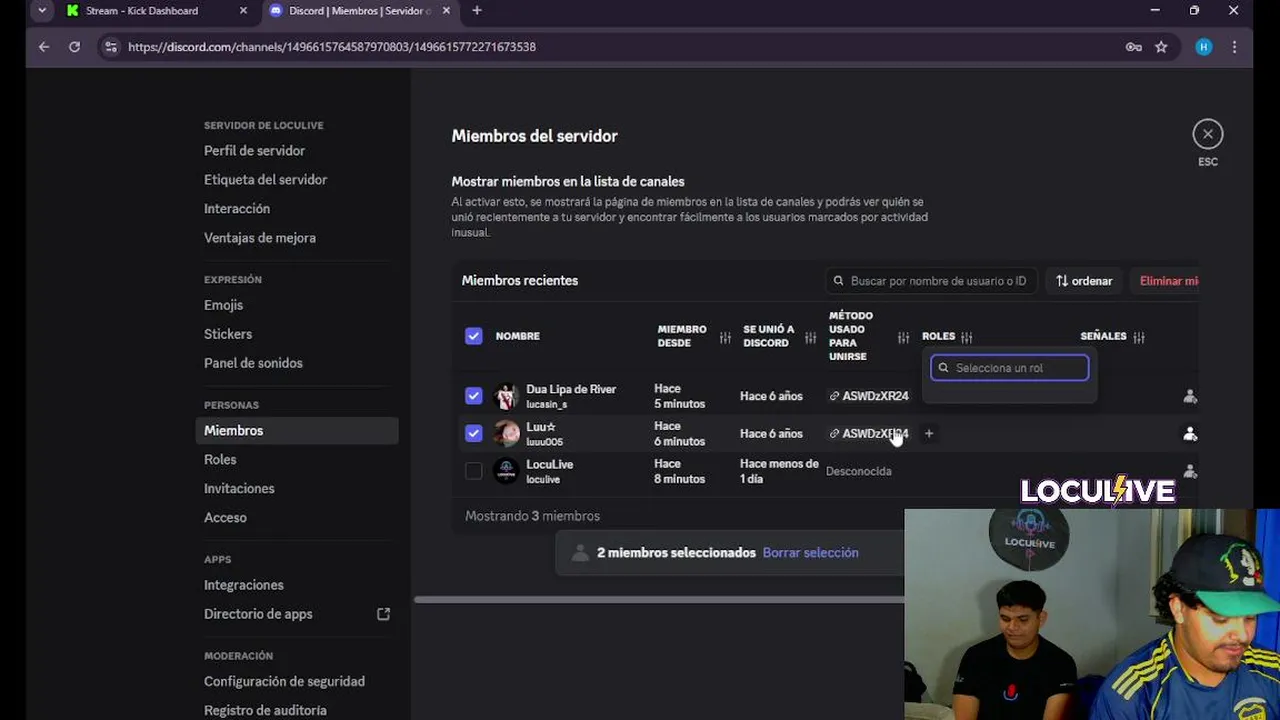Click the Luu member avatar

(x=507, y=434)
